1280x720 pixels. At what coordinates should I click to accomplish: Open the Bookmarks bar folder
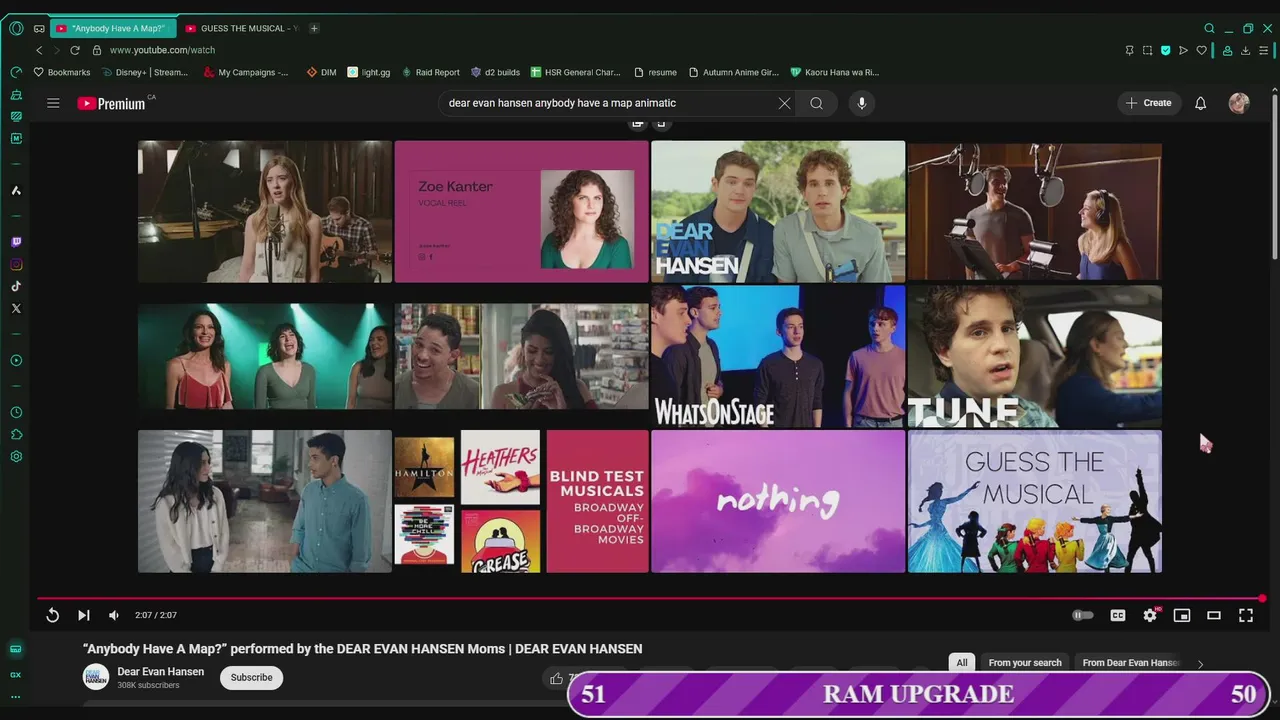[x=62, y=72]
